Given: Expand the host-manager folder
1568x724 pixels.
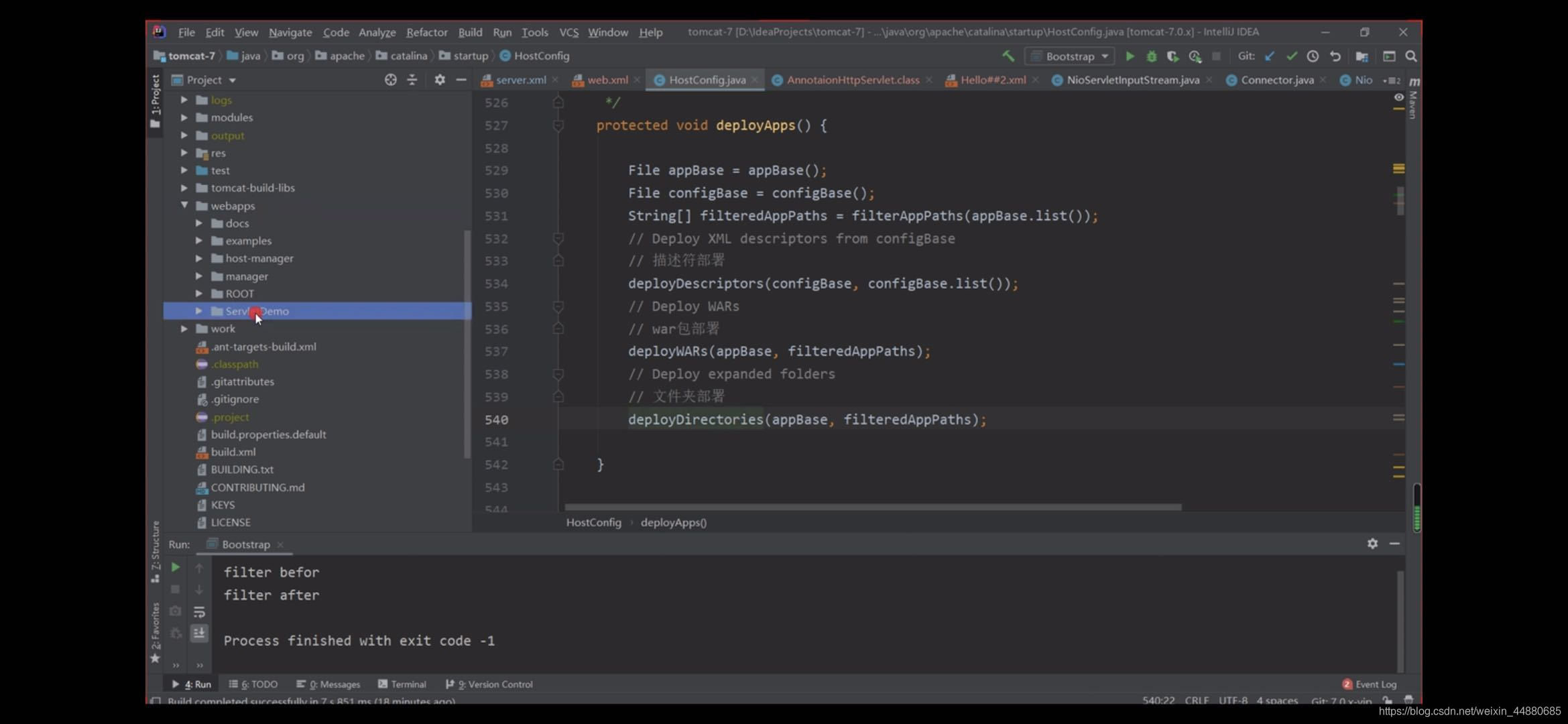Looking at the screenshot, I should click(198, 258).
